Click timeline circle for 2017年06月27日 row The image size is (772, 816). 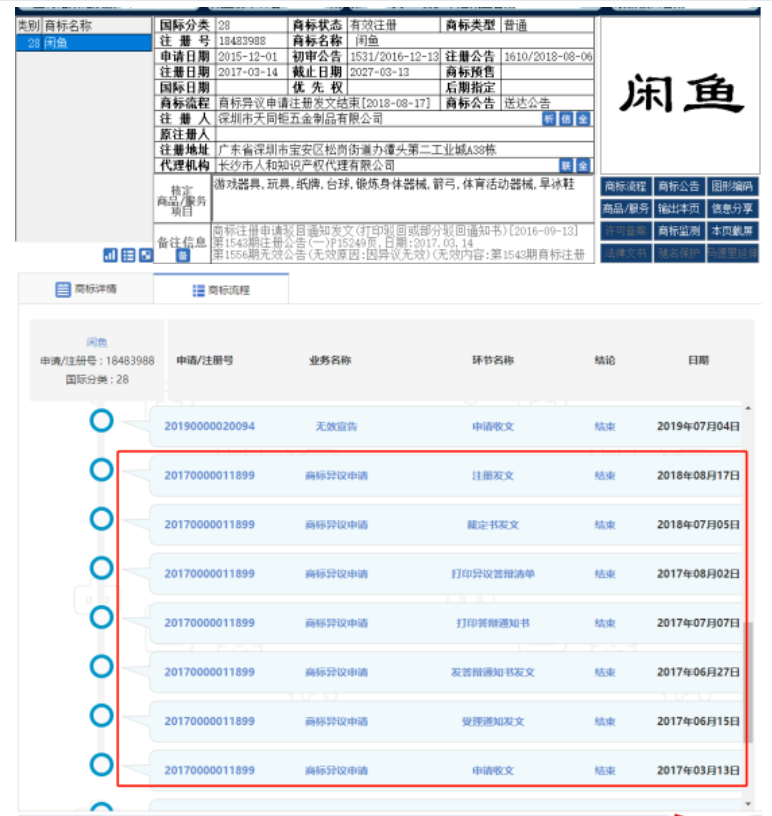coord(102,666)
